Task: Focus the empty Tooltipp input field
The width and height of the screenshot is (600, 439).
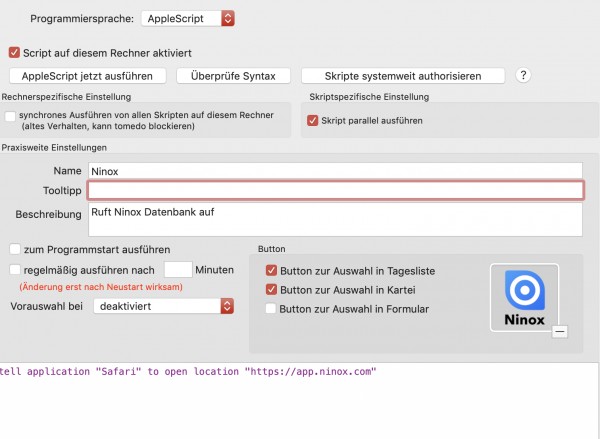Action: pyautogui.click(x=335, y=191)
